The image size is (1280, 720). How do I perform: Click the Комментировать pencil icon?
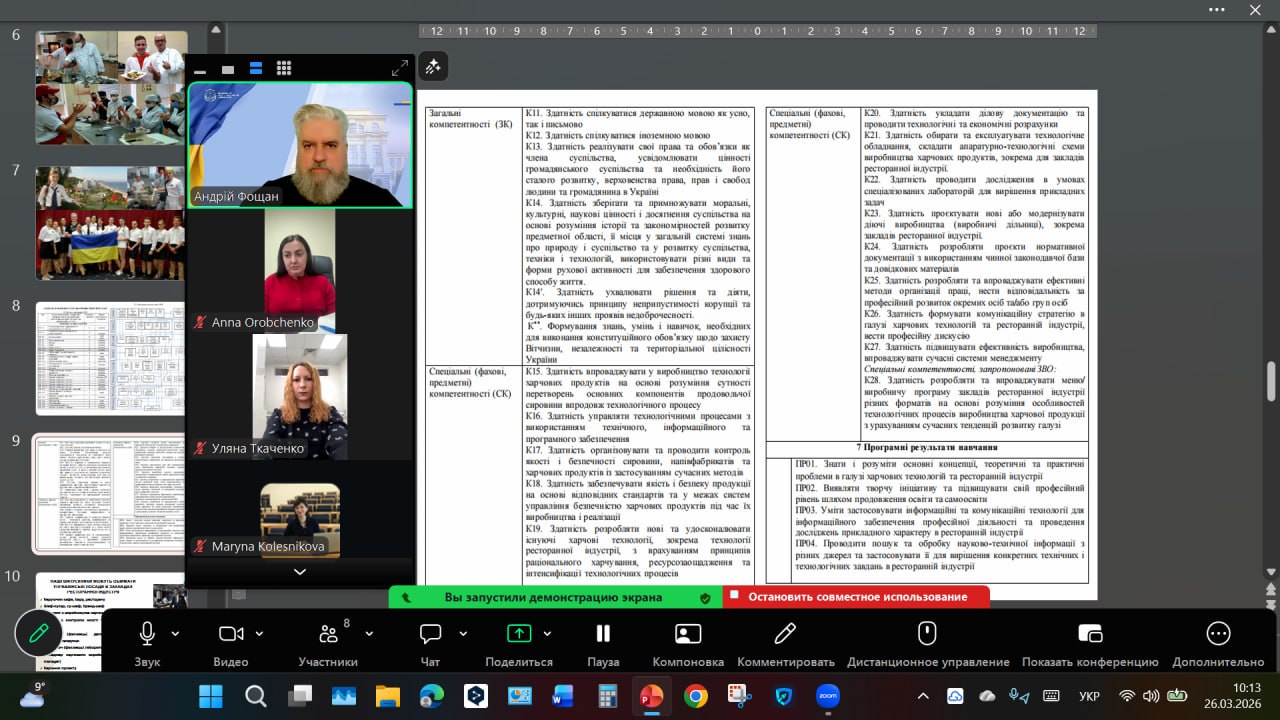[x=785, y=634]
